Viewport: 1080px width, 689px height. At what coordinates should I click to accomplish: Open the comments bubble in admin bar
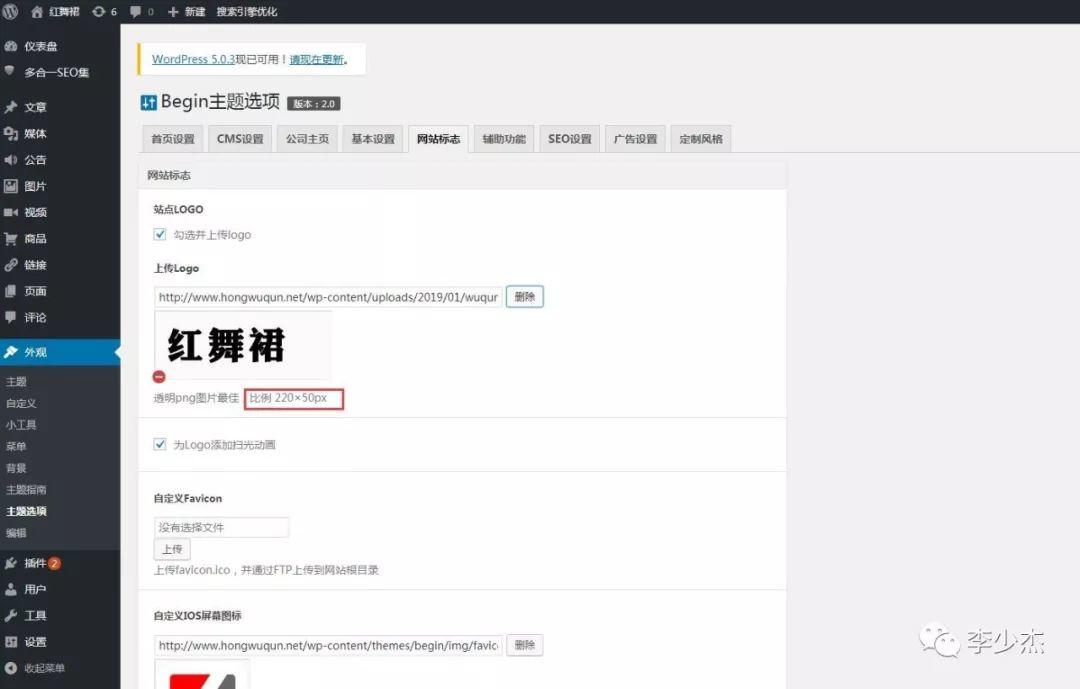[141, 12]
